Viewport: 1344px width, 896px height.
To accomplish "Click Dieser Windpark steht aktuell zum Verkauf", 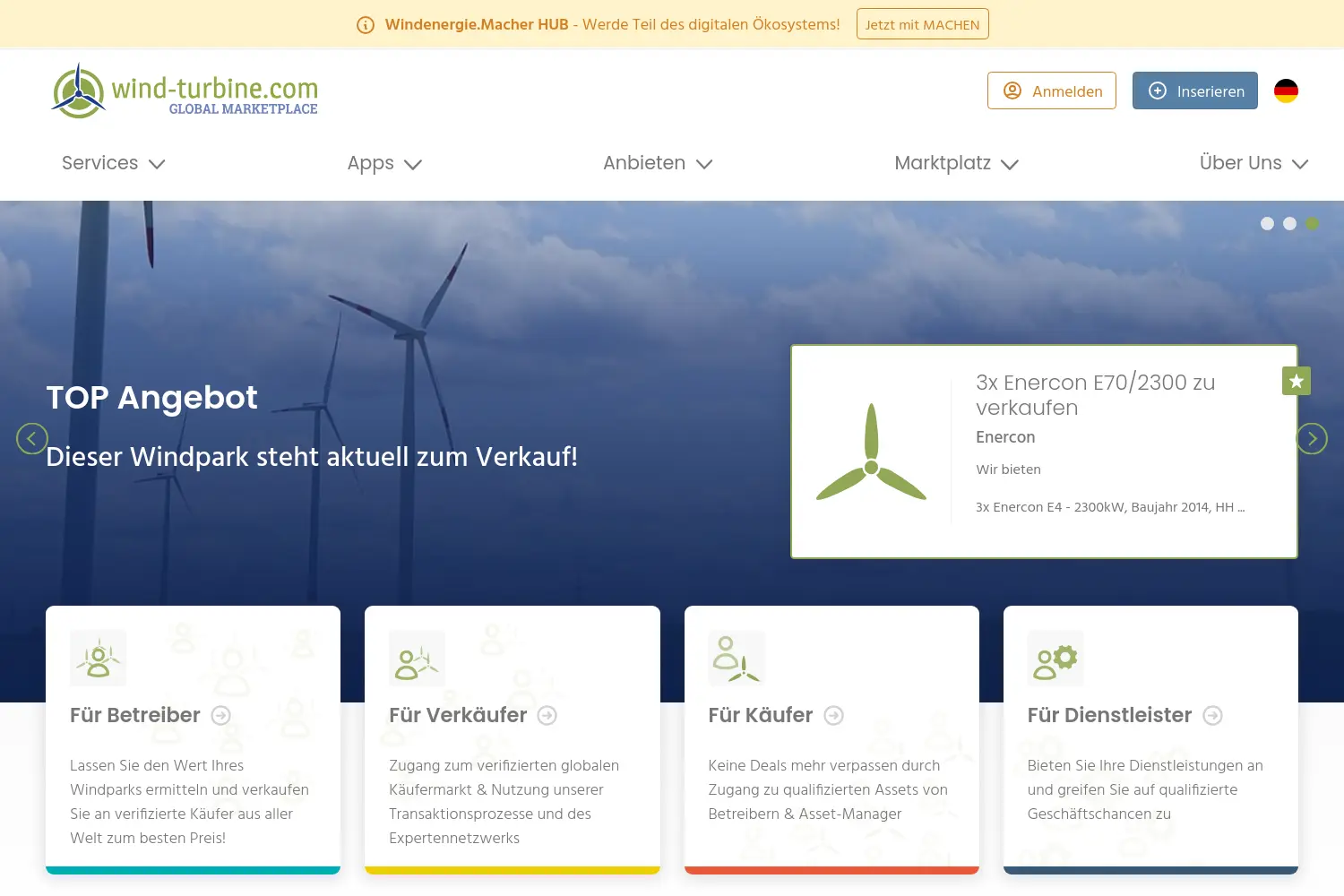I will point(312,457).
